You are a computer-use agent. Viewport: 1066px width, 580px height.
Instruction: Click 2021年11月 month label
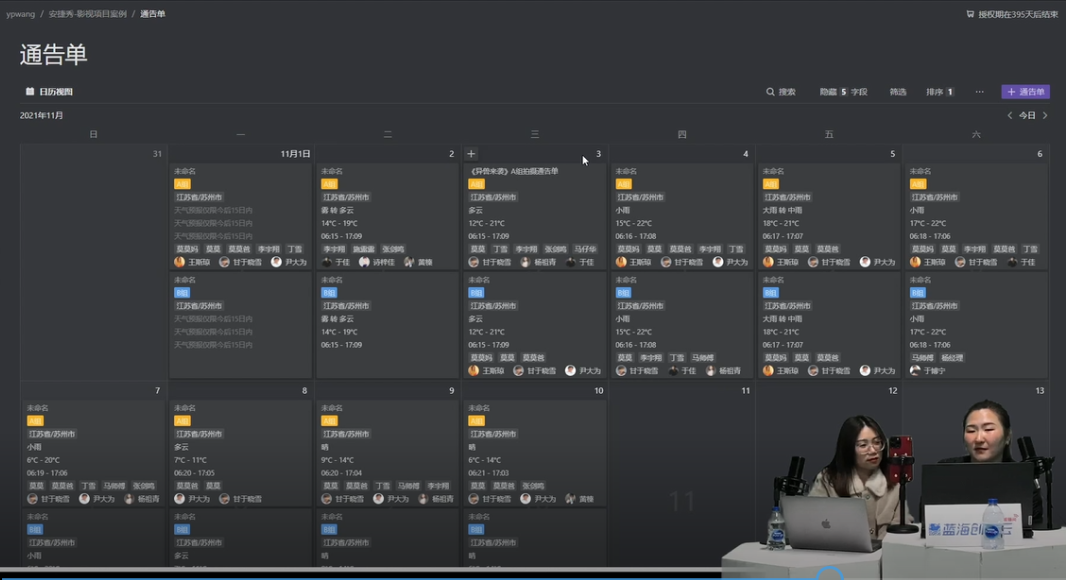41,116
